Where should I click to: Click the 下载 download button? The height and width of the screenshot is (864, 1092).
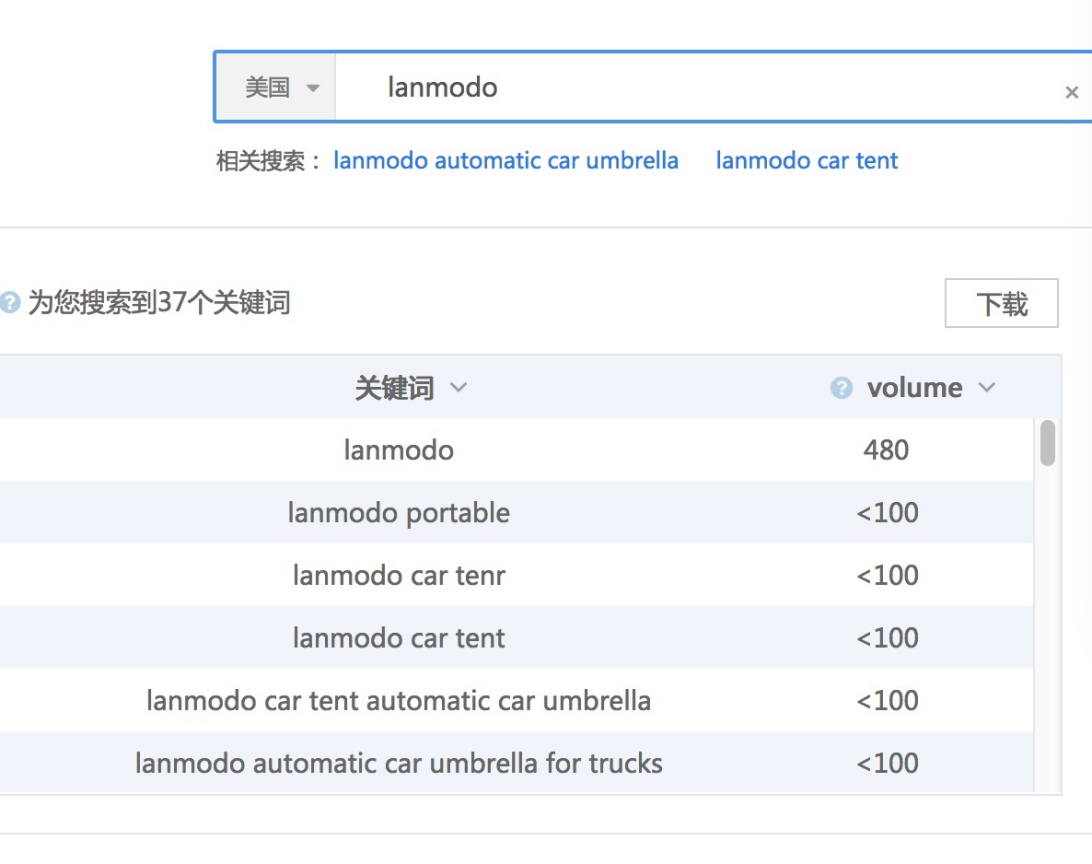pyautogui.click(x=1001, y=304)
